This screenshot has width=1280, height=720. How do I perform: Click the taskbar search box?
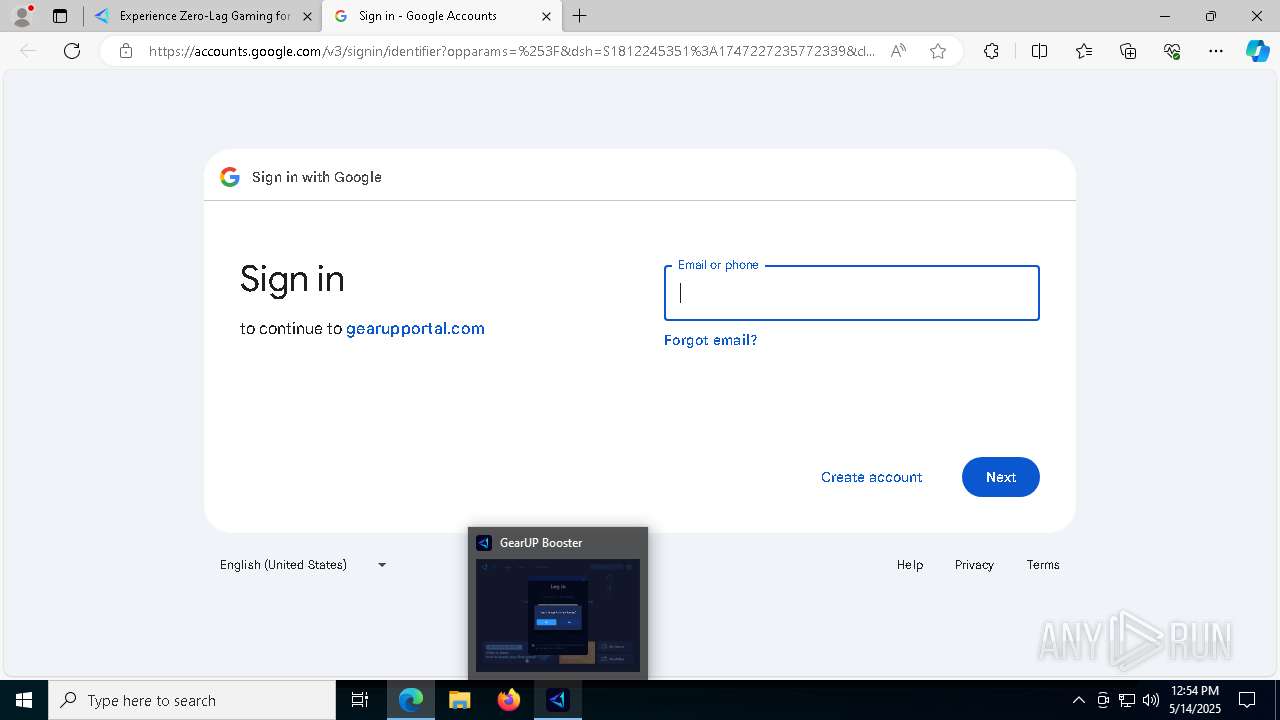pos(192,700)
